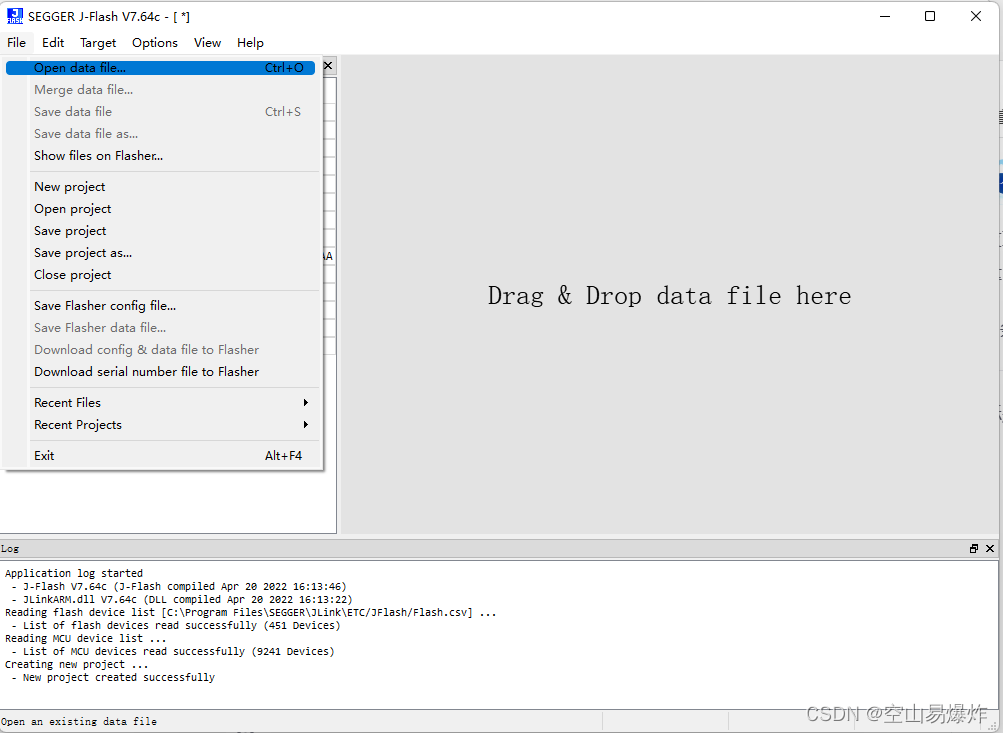Click log line 'Application log started'

coord(74,573)
